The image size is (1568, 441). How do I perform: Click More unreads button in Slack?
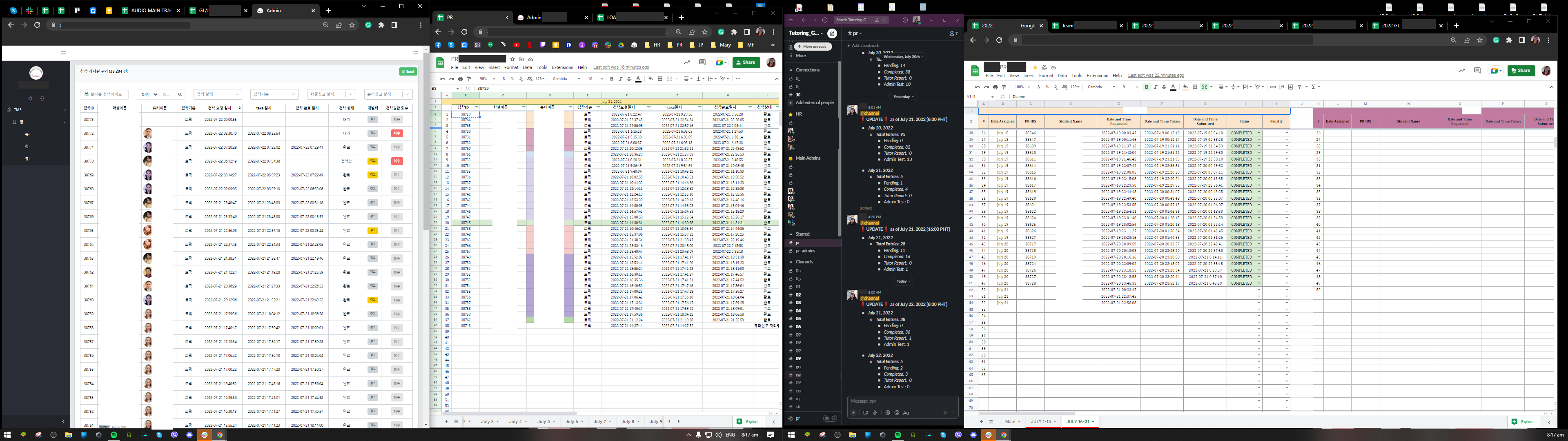coord(813,46)
